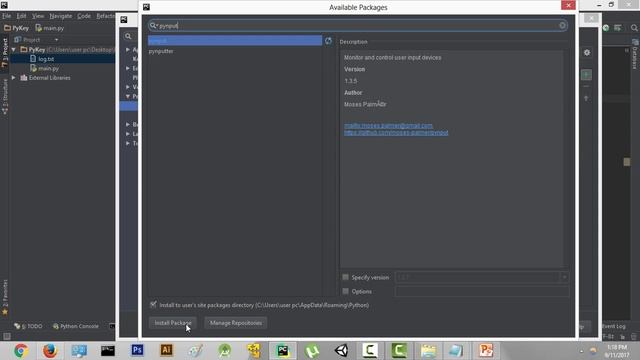
Task: Collapse the expanded Project category in Settings
Action: 128,96
